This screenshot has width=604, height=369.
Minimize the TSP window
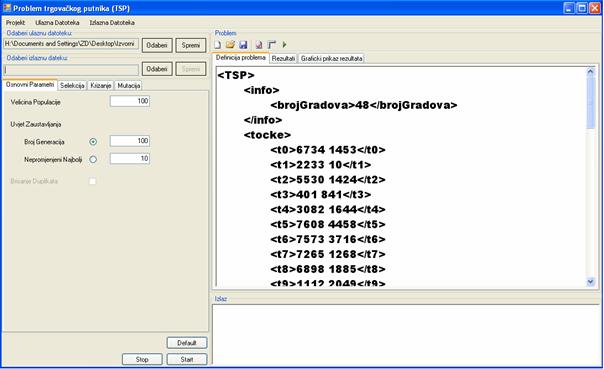[x=569, y=8]
